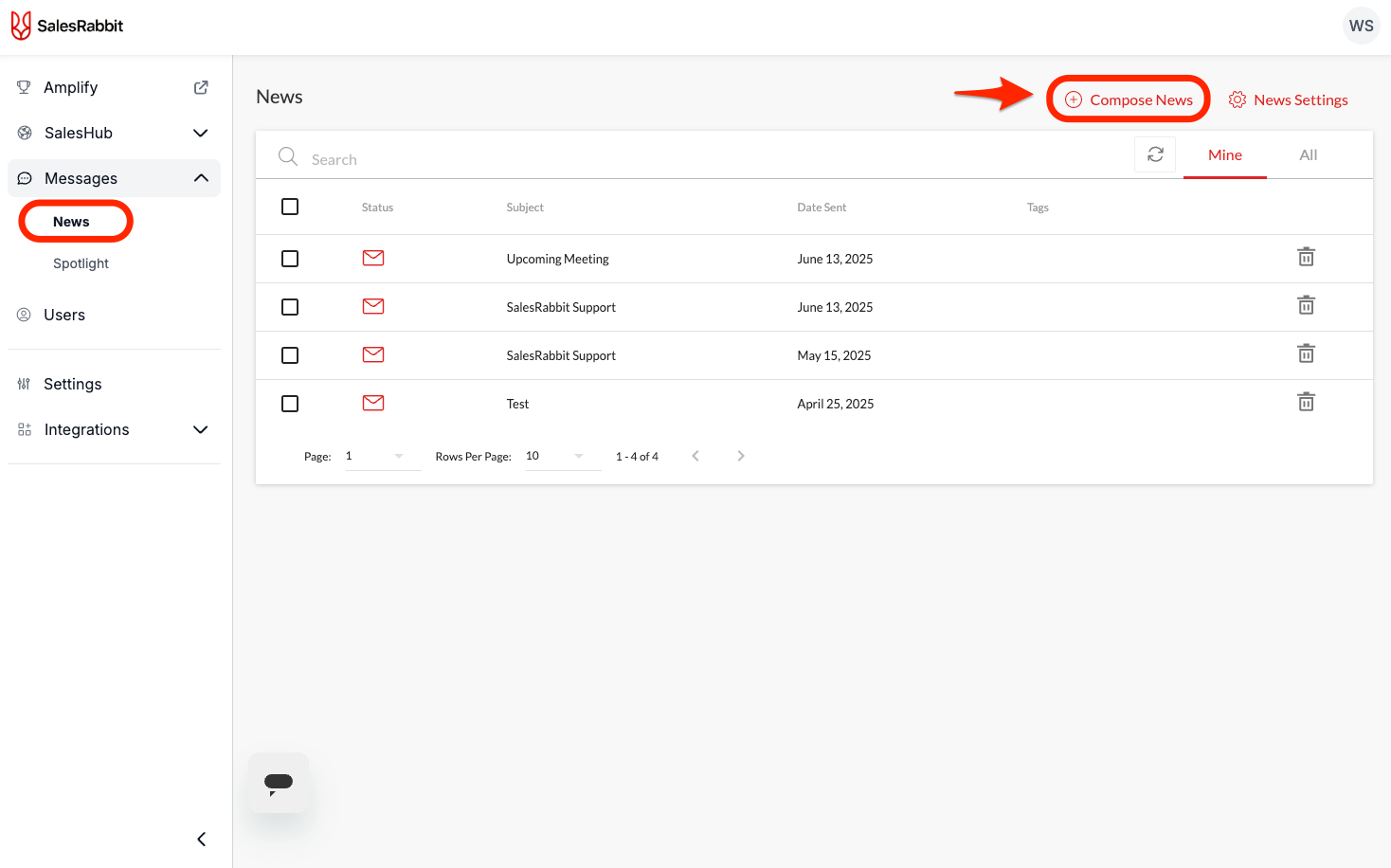Click the Settings sliders icon
Screen dimensions: 1391x868
(24, 384)
